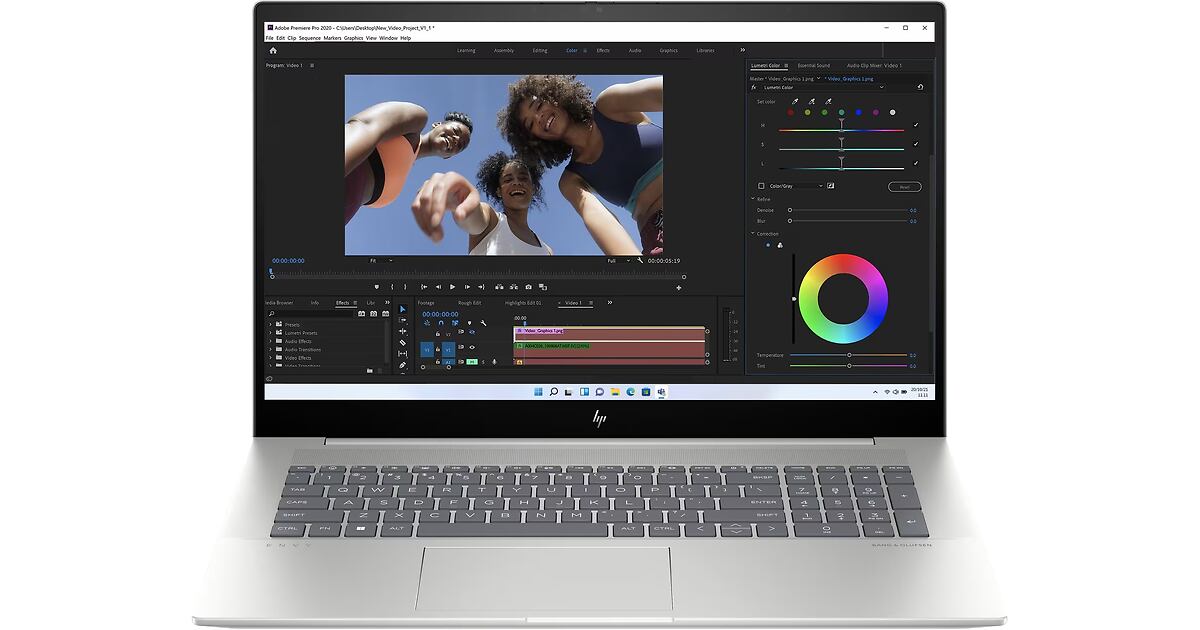Click the Export Frame camera icon
The height and width of the screenshot is (630, 1200).
529,287
